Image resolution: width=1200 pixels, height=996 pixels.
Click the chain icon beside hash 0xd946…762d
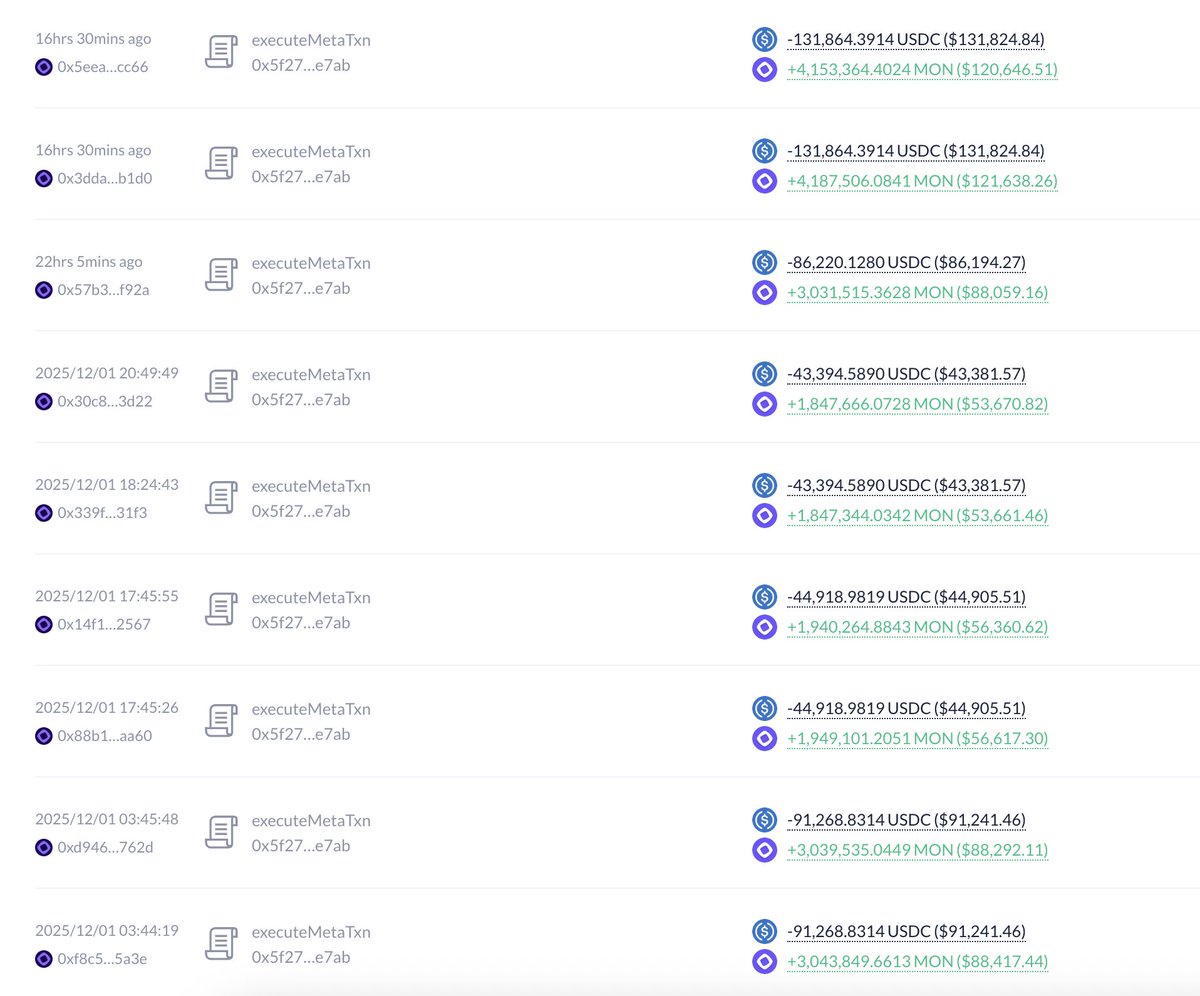coord(43,848)
